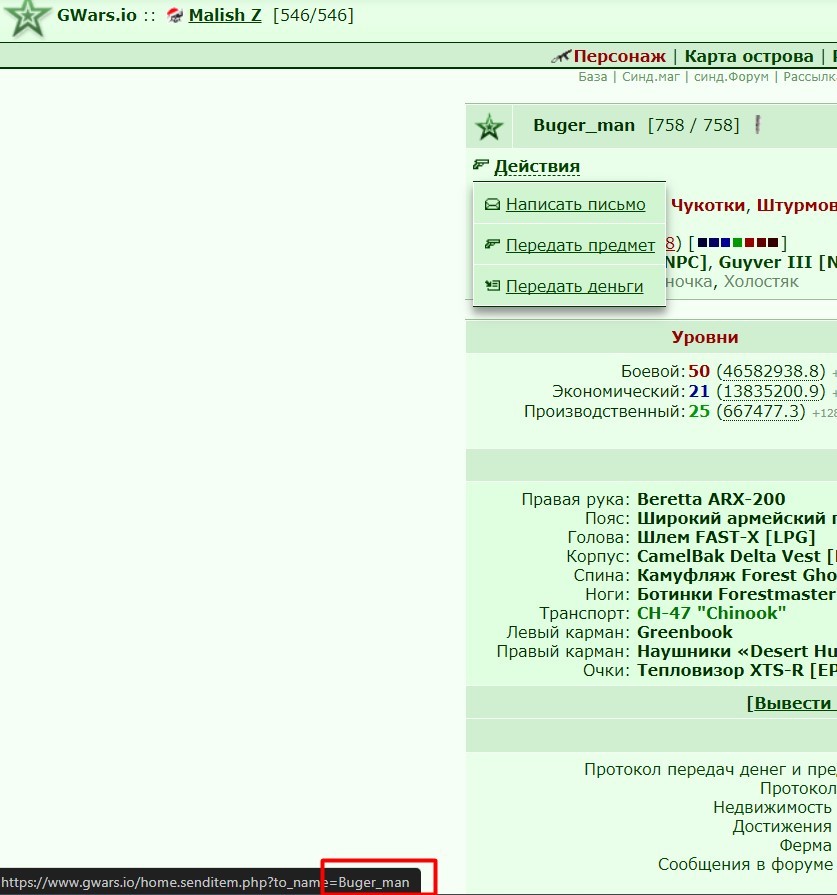Click the Широкий армейский belt item

click(737, 518)
